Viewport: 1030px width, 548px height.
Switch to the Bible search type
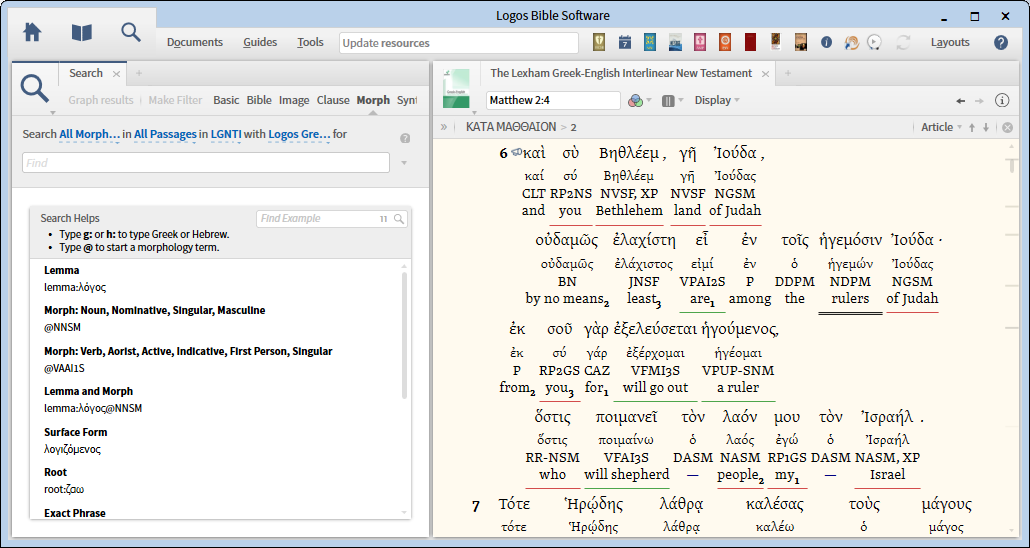259,100
